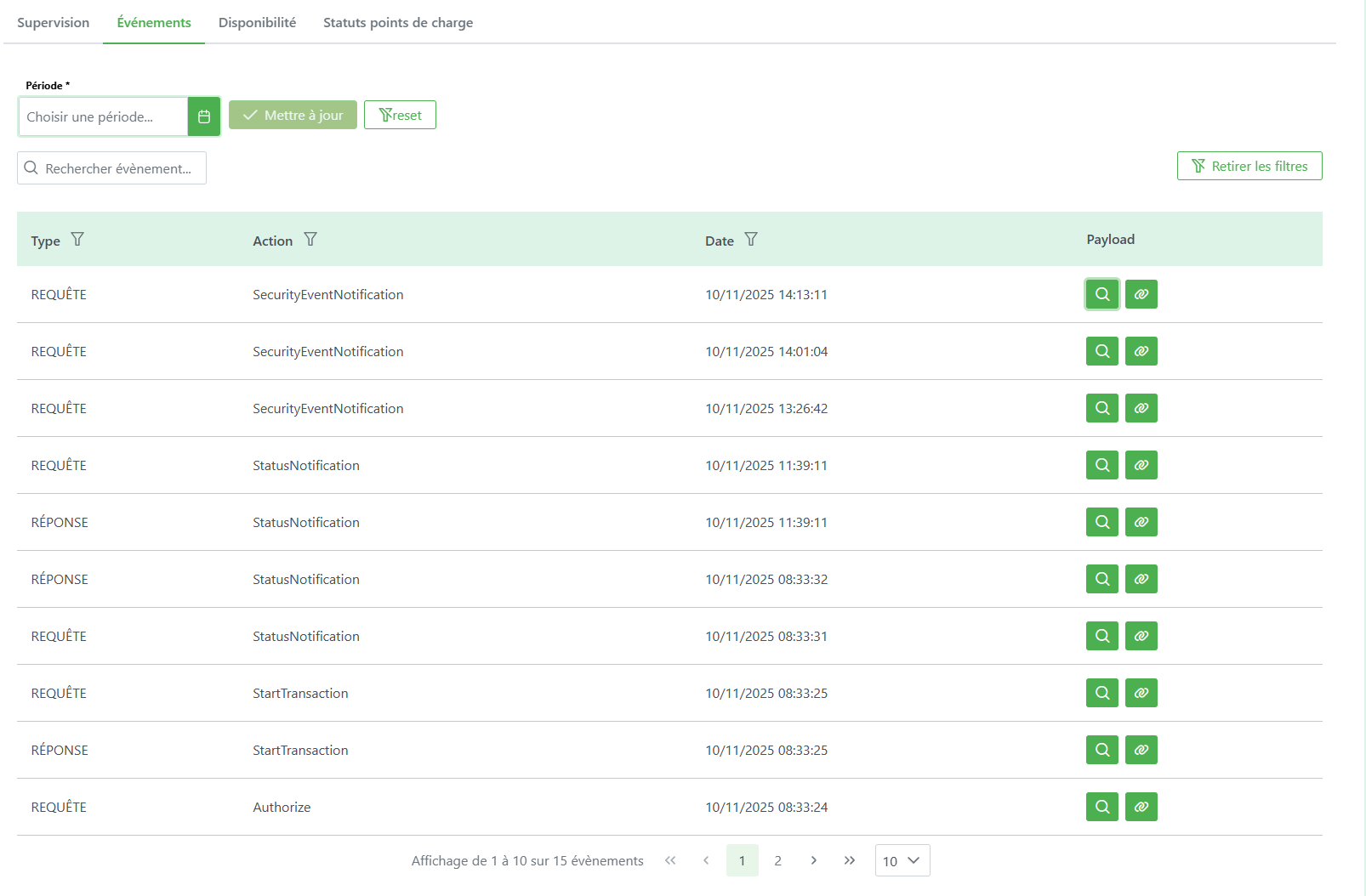Viewport: 1366px width, 896px height.
Task: Filter the Action column
Action: [x=310, y=240]
